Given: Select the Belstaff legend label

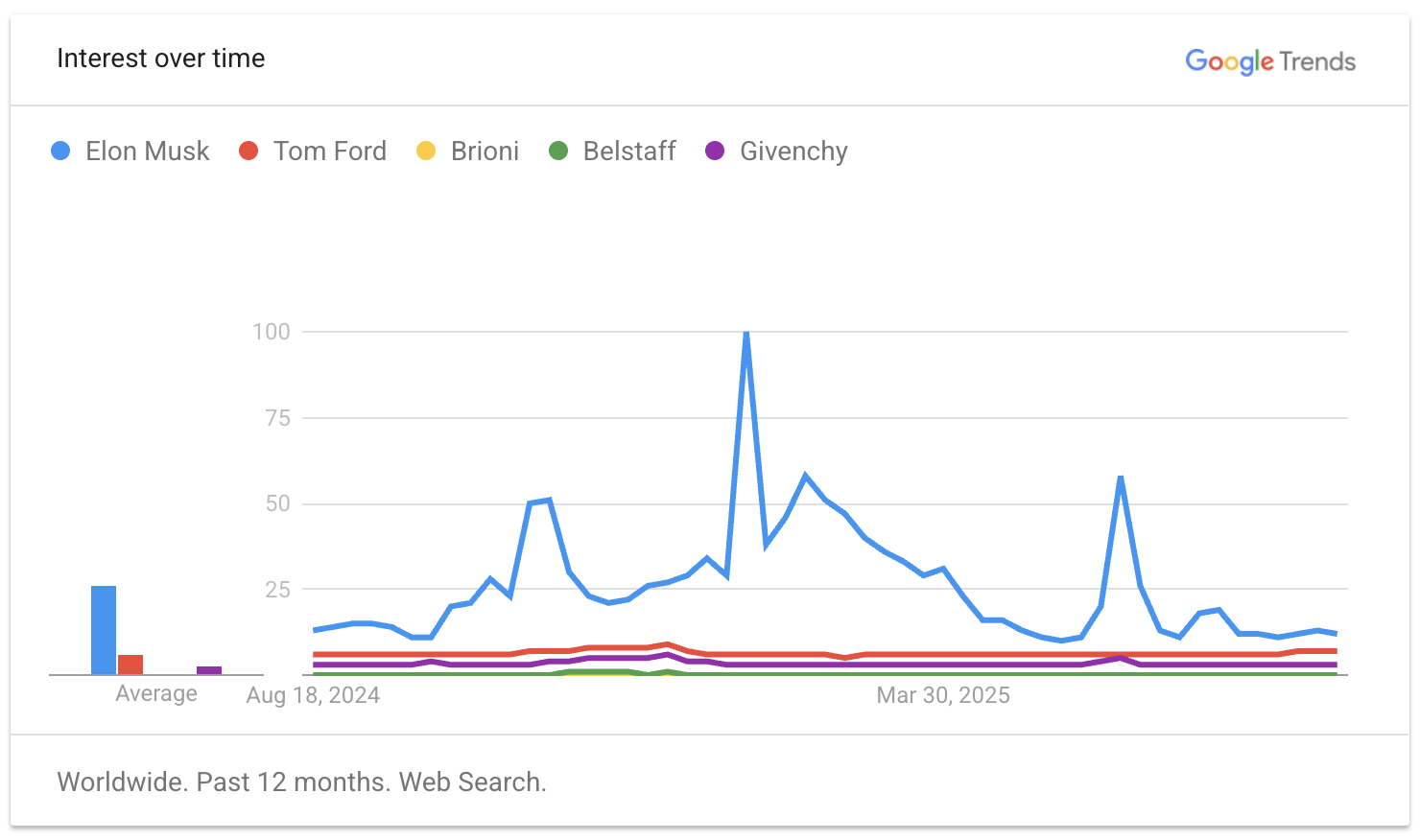Looking at the screenshot, I should [629, 152].
